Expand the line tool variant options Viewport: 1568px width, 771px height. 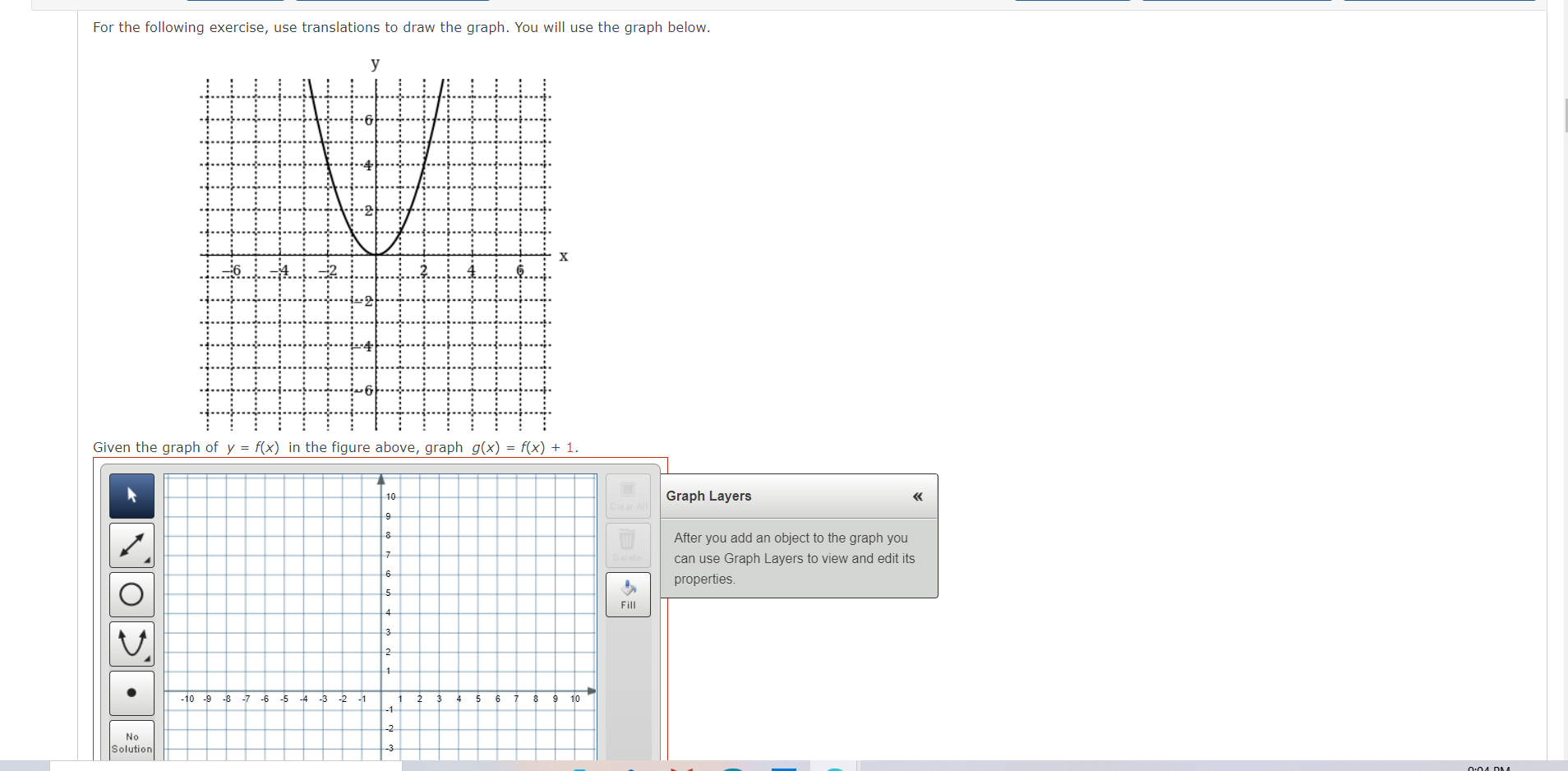pos(149,560)
